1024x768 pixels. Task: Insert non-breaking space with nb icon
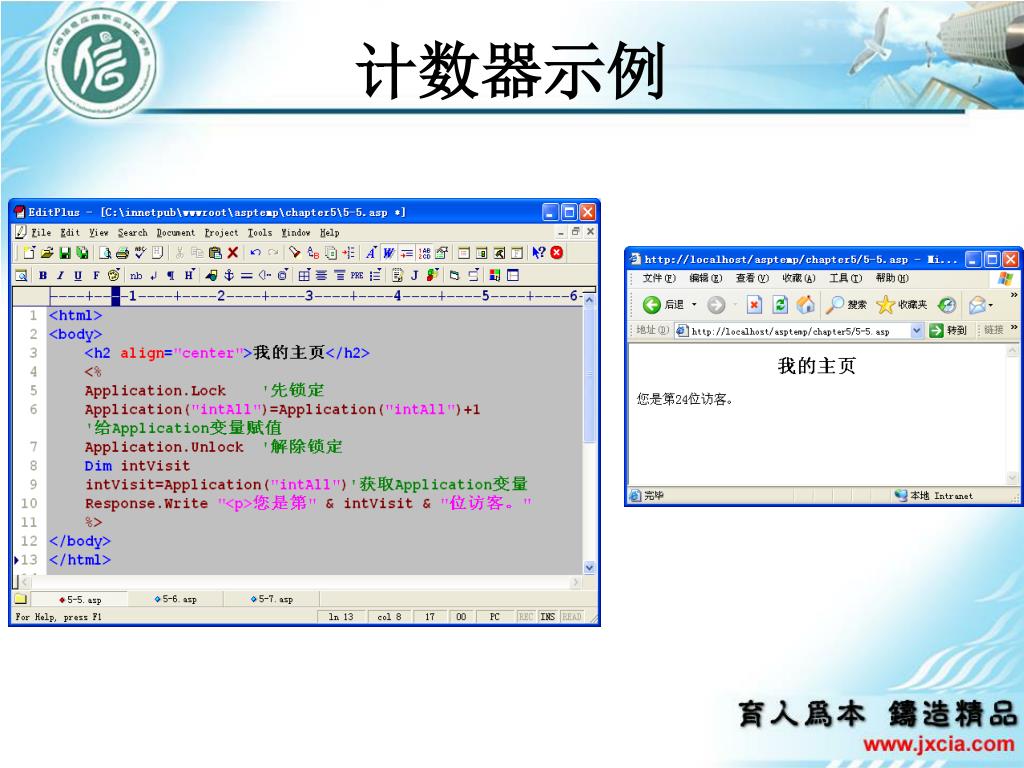(x=136, y=276)
